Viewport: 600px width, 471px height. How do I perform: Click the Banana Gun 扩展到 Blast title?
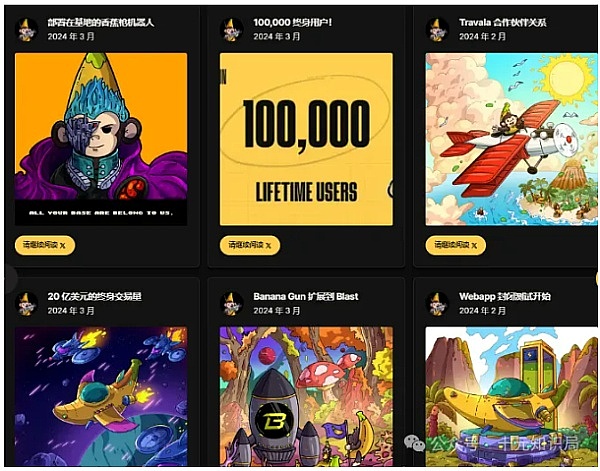306,297
